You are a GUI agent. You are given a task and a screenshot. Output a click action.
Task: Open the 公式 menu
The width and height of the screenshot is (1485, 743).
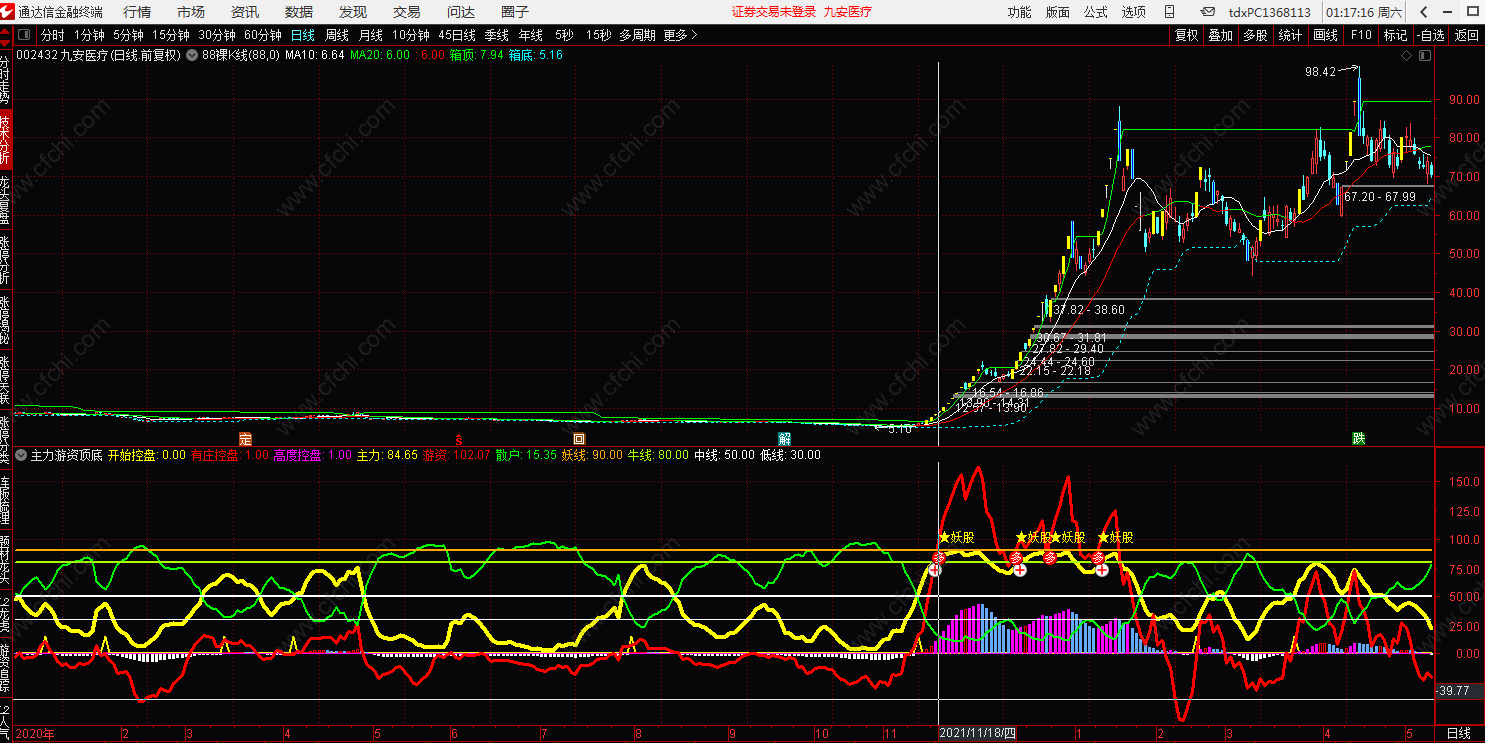coord(1096,12)
